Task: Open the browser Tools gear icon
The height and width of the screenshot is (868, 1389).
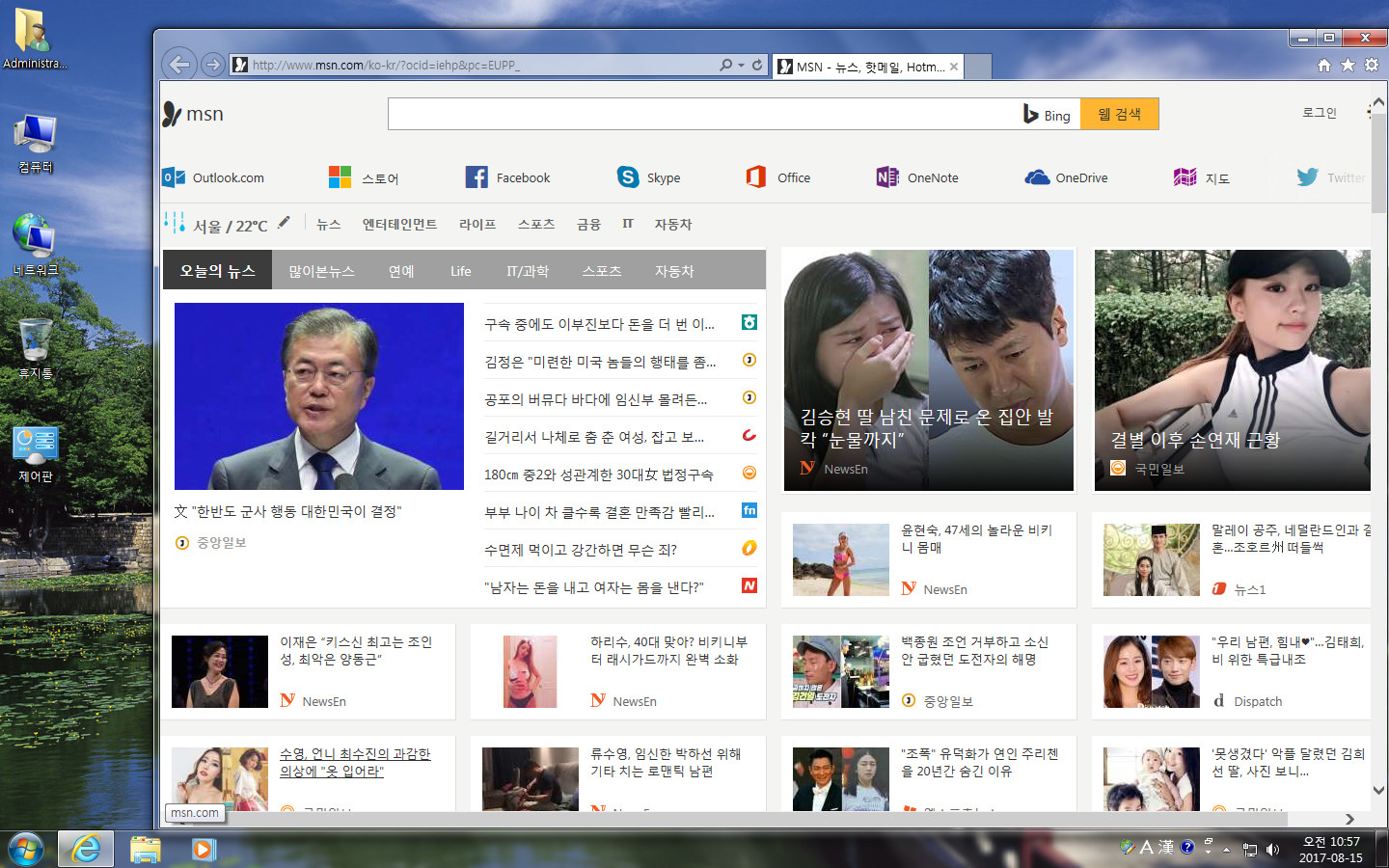Action: 1371,65
